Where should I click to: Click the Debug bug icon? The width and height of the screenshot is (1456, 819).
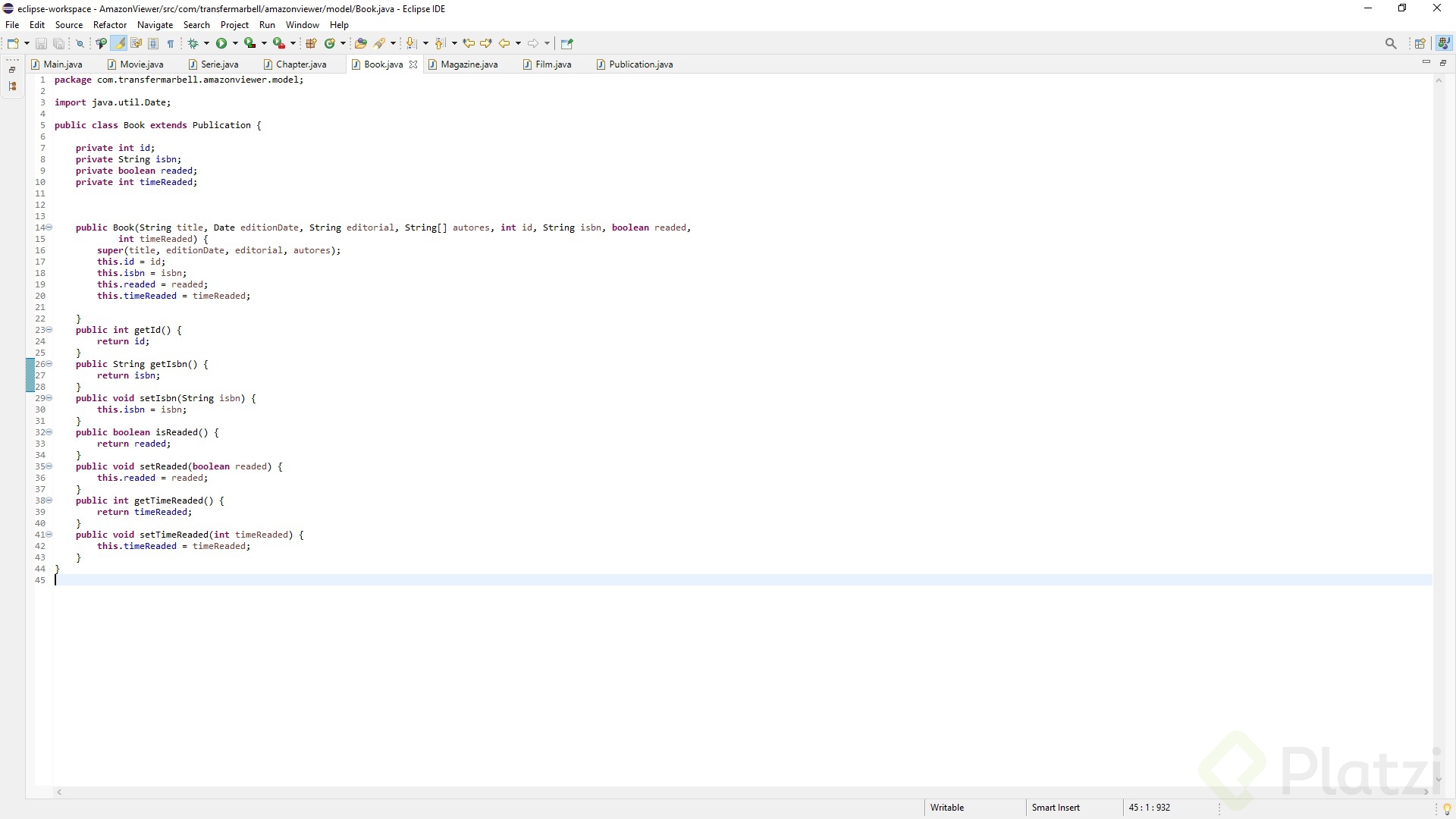click(193, 43)
